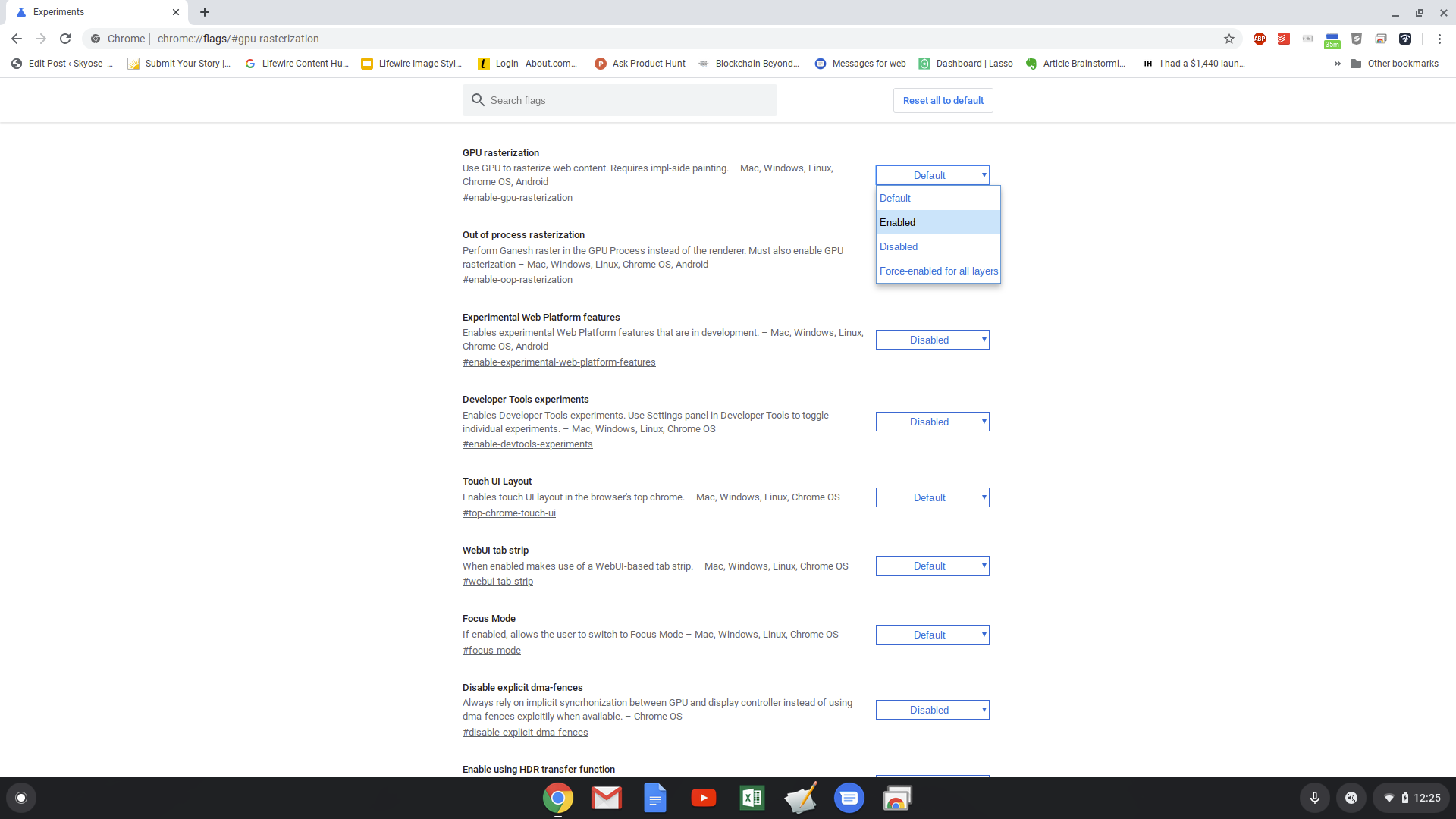The image size is (1456, 819).
Task: Click Reset all to default button
Action: point(941,100)
